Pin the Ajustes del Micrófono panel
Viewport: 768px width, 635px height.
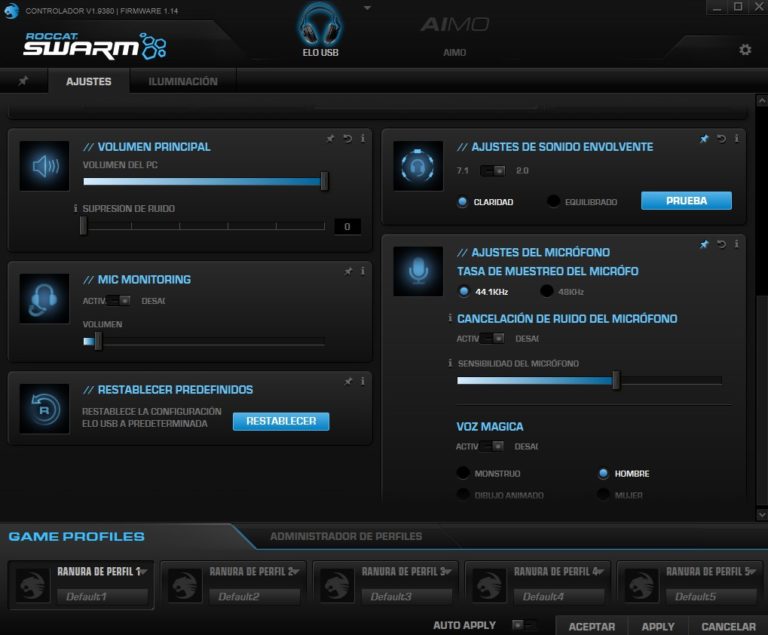point(704,244)
